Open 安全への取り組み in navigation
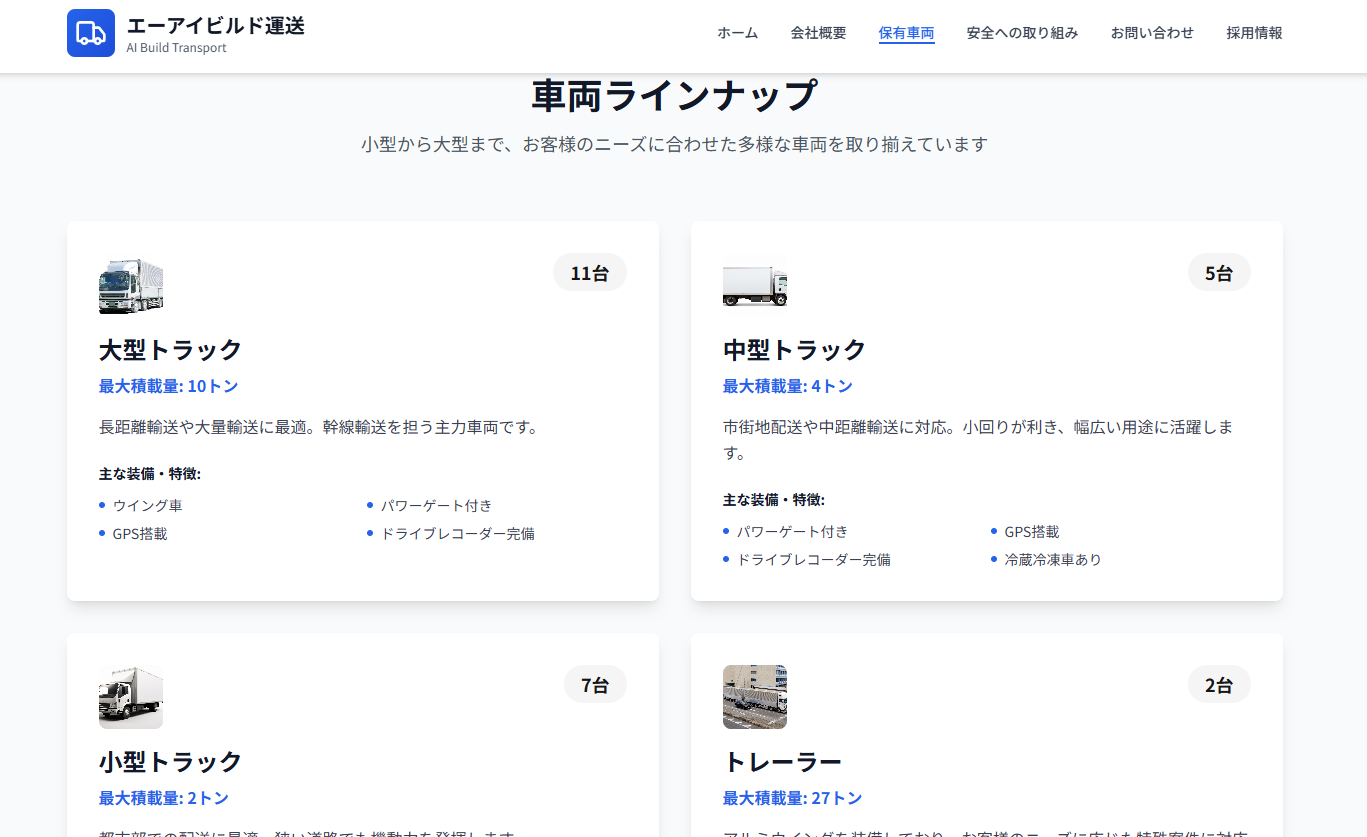Screen dimensions: 1367x837 (x=1022, y=33)
